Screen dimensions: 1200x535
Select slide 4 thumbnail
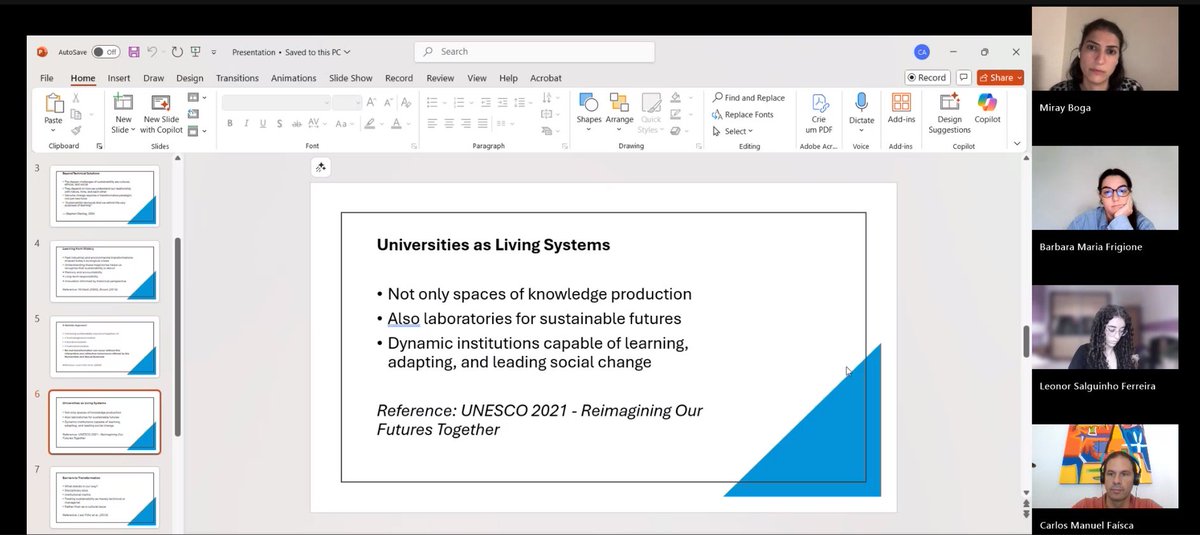pyautogui.click(x=105, y=271)
